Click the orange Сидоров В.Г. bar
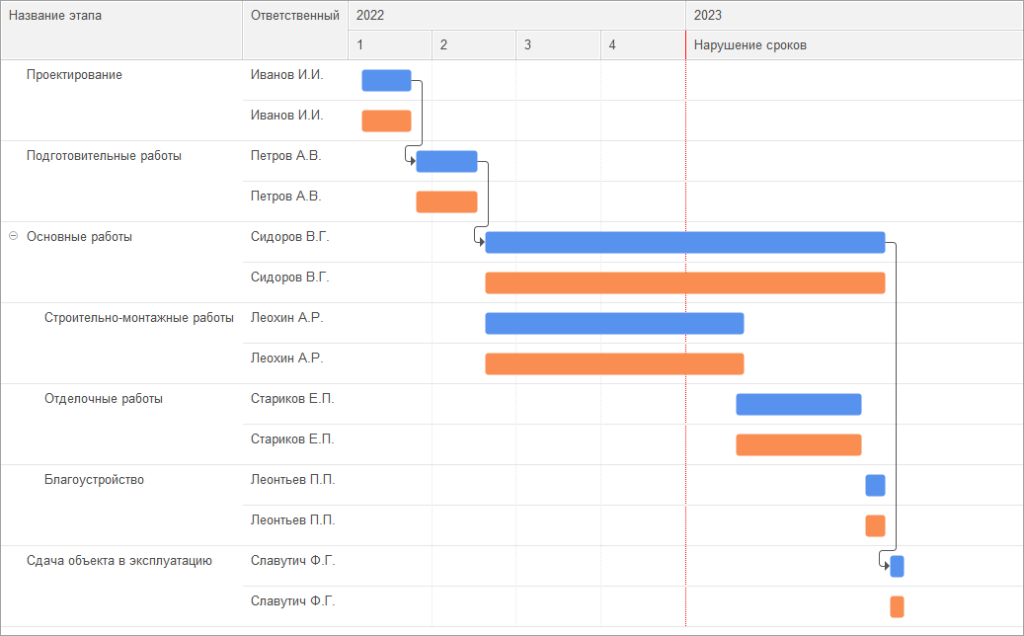The image size is (1024, 636). 684,283
